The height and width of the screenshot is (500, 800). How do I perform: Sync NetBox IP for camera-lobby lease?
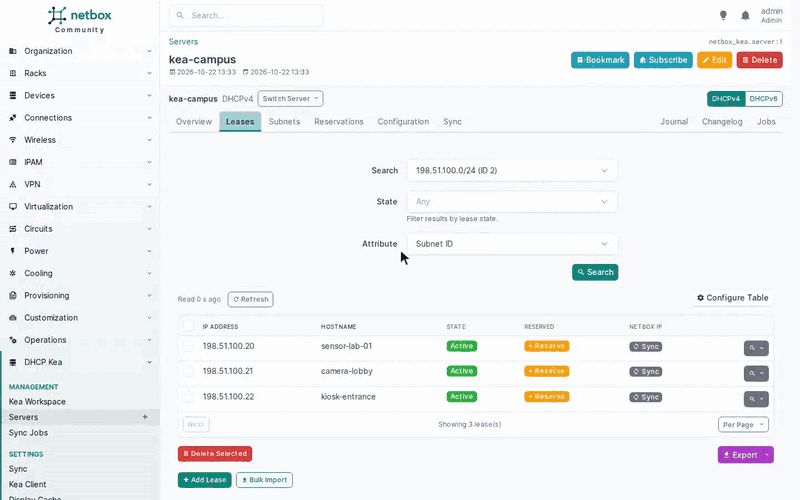pyautogui.click(x=645, y=371)
